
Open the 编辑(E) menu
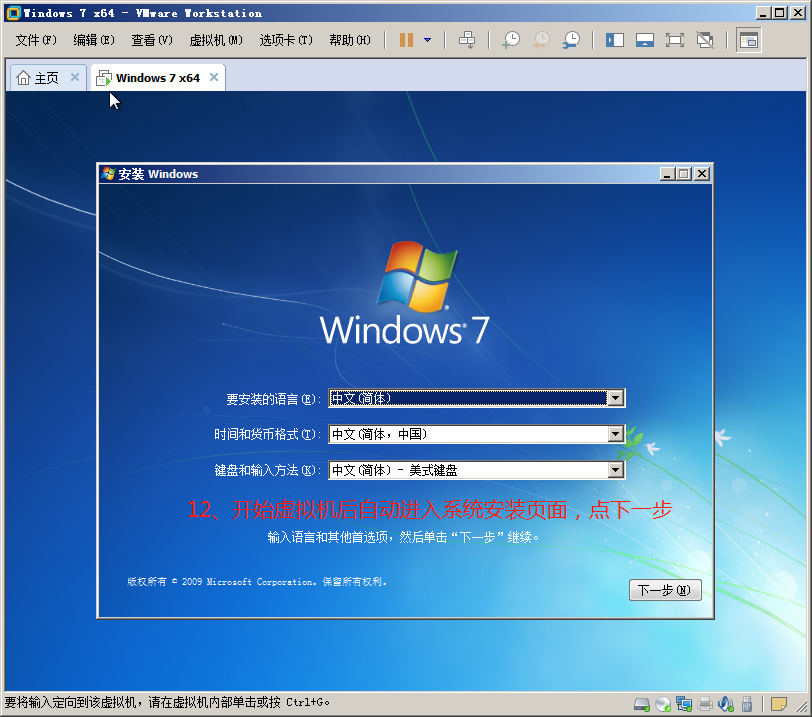click(x=94, y=40)
